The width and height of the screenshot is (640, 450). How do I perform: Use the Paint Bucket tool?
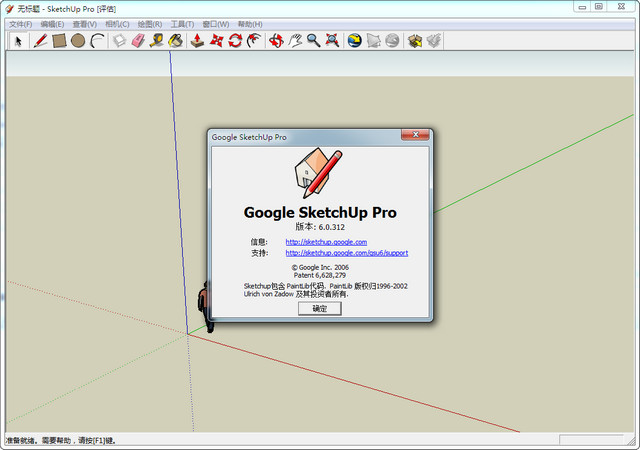176,41
